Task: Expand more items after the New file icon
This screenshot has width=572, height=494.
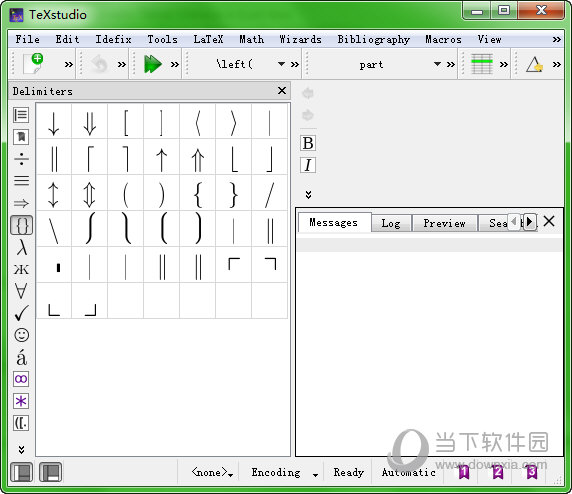Action: pyautogui.click(x=69, y=65)
